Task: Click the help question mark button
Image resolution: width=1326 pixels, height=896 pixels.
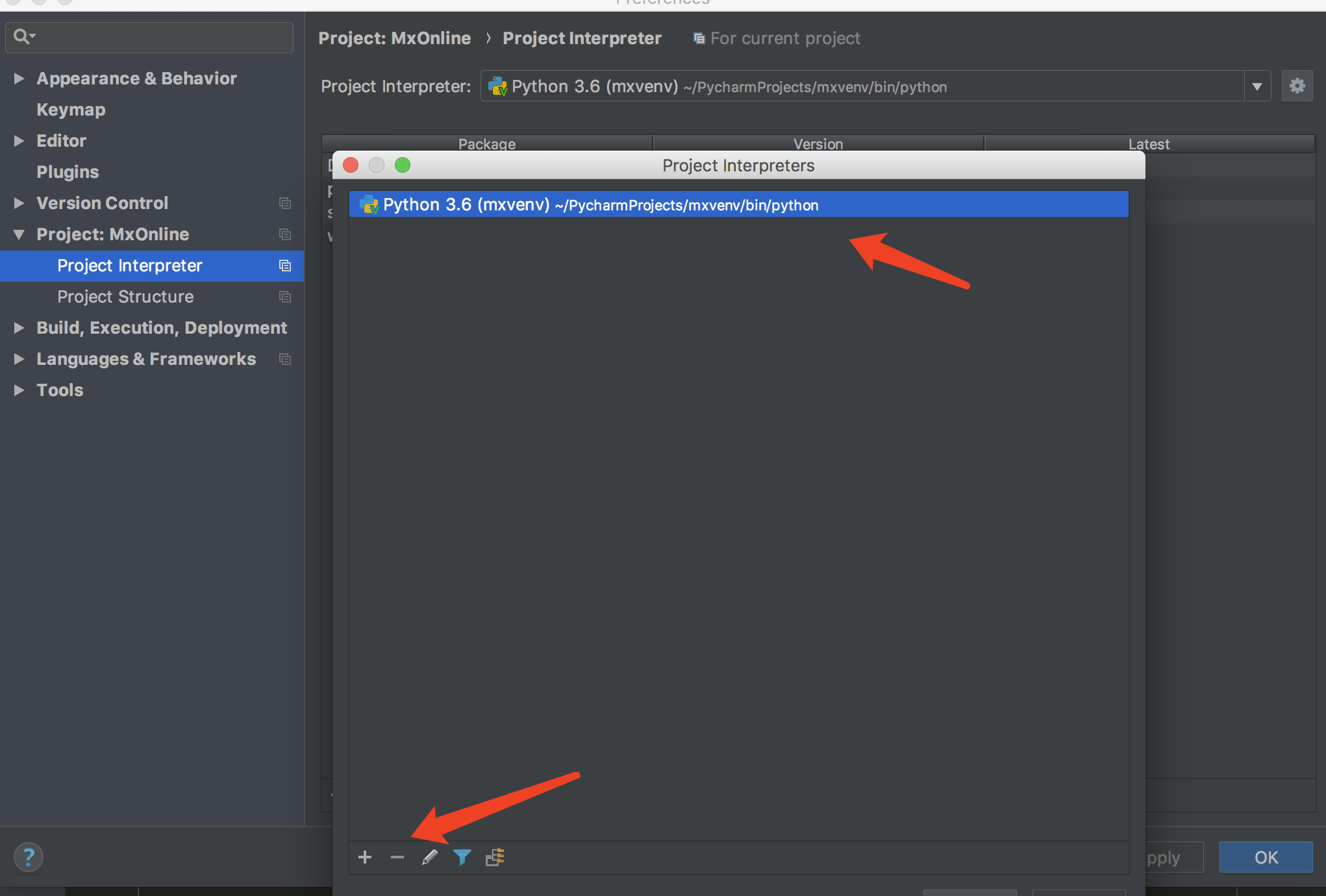Action: coord(28,857)
